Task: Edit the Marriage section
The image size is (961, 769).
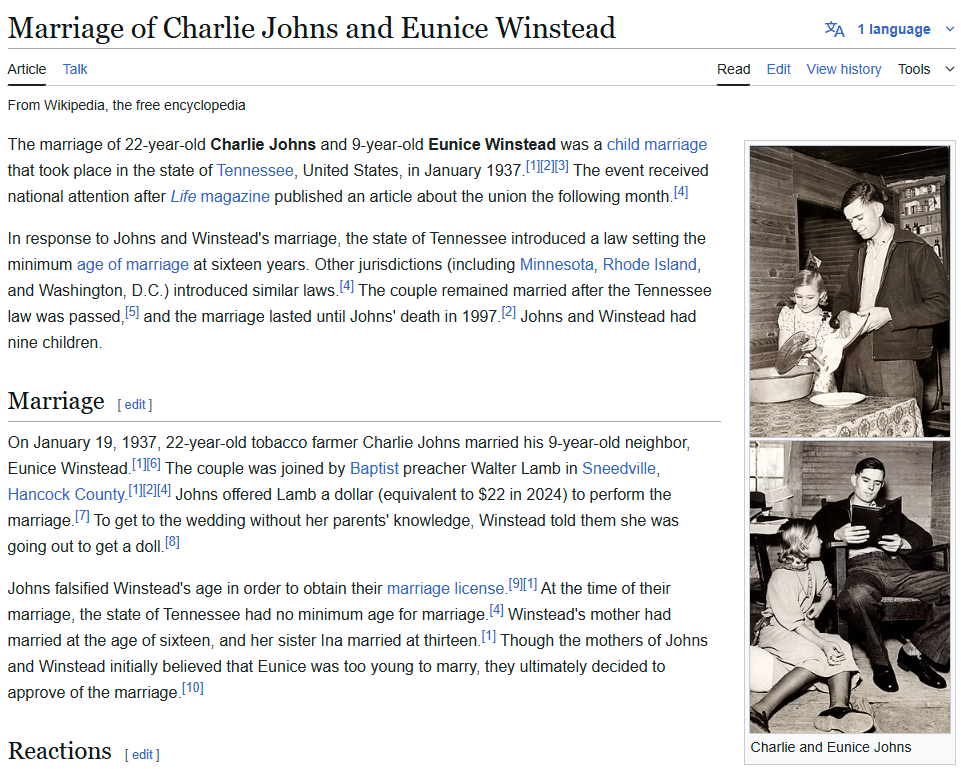Action: pyautogui.click(x=135, y=404)
